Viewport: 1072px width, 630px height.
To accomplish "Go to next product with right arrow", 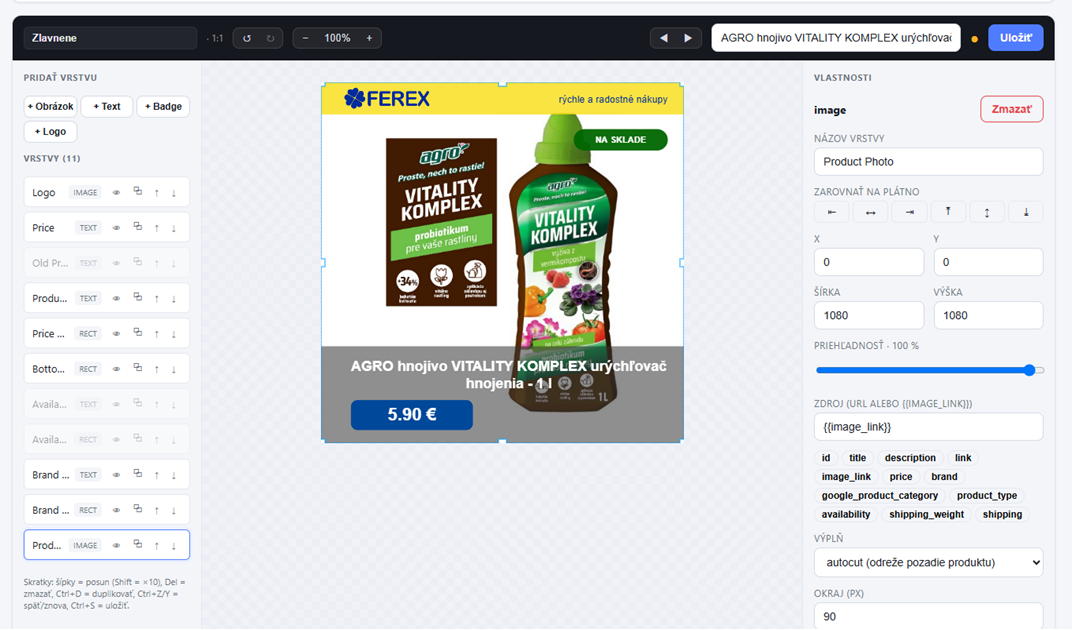I will [x=688, y=38].
